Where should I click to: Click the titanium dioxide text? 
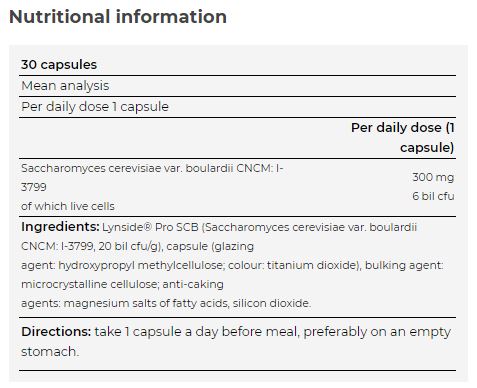click(x=312, y=265)
